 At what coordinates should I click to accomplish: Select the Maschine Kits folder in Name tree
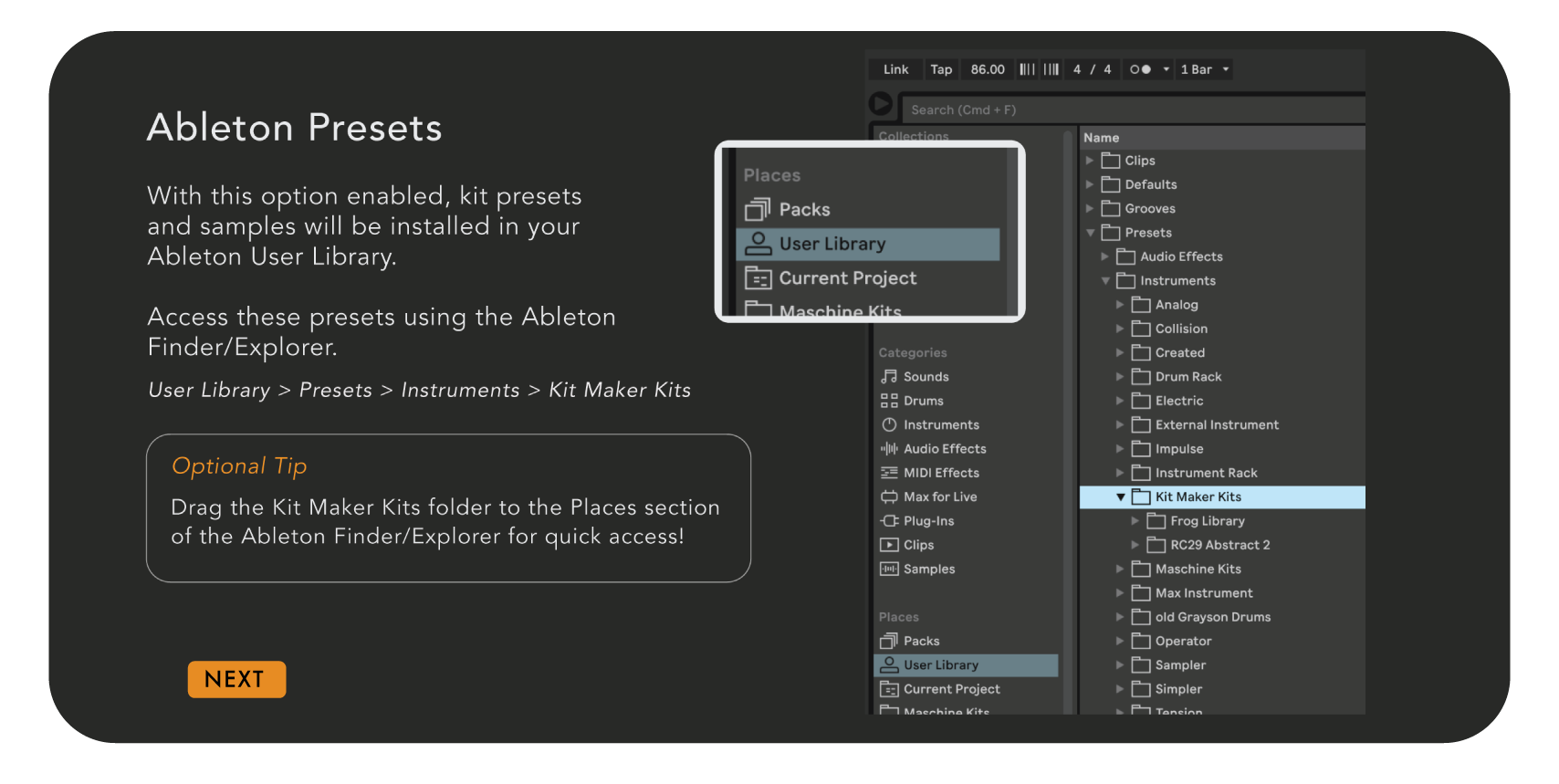point(1222,569)
